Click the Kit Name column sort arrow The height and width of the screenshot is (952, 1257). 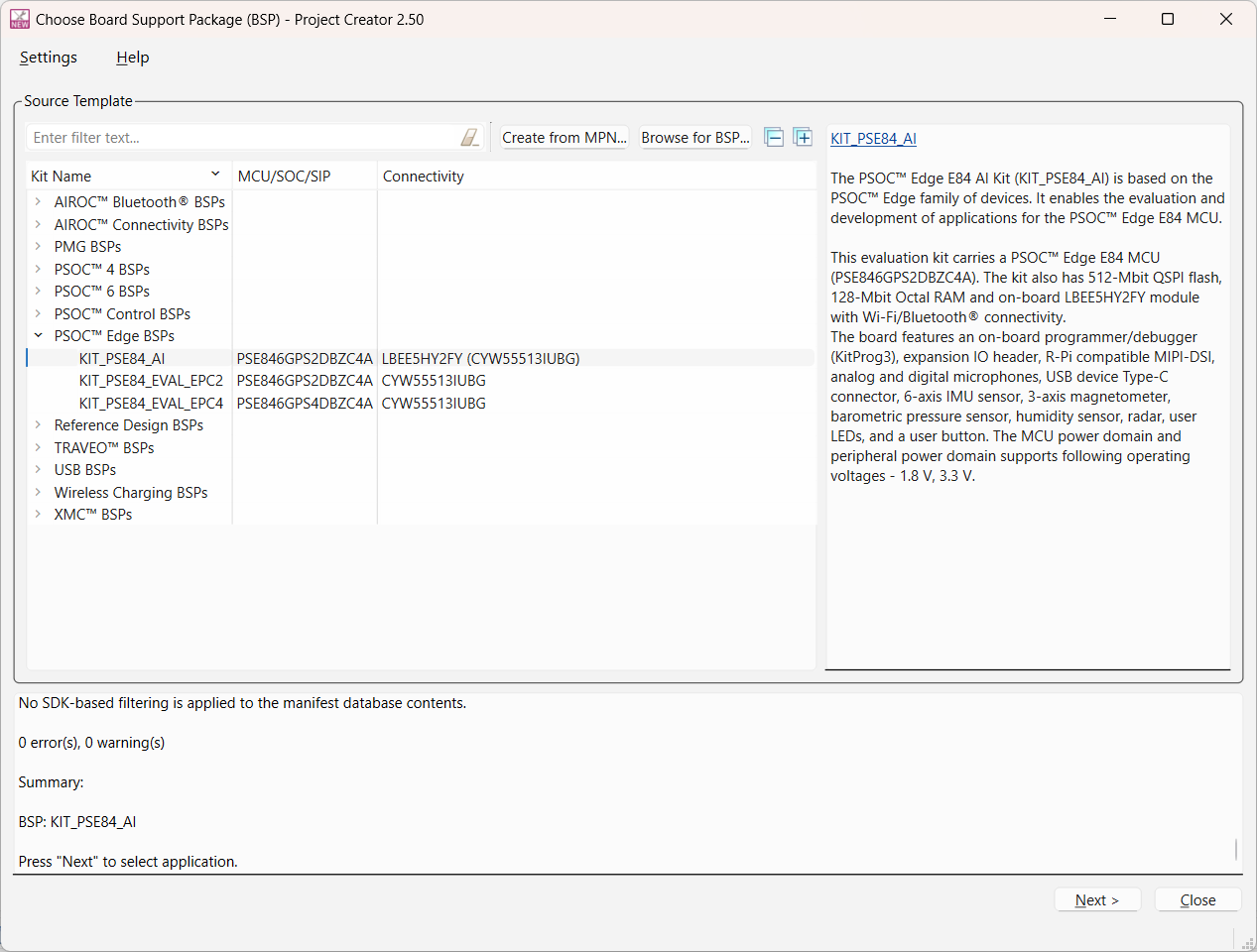click(x=215, y=175)
